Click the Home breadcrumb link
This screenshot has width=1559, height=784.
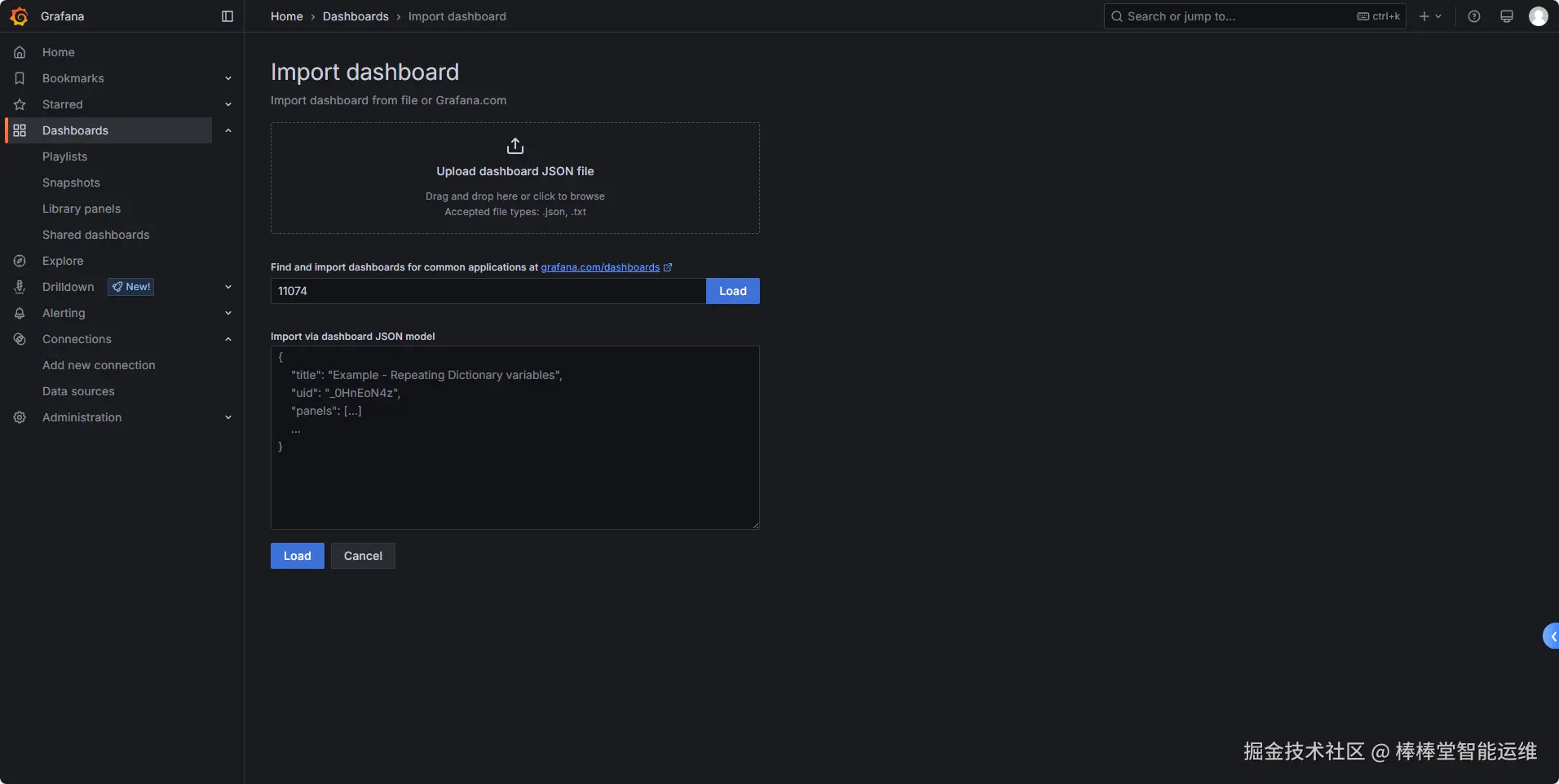click(x=287, y=16)
